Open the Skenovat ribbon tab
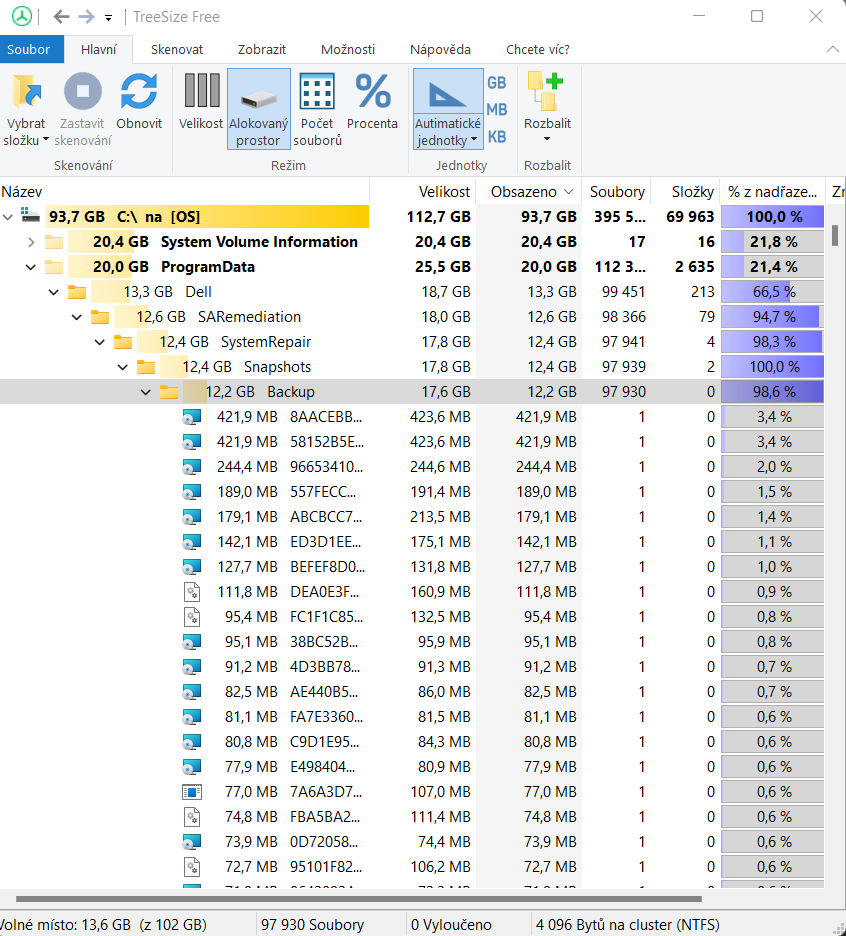Screen dimensions: 846x936 click(177, 49)
